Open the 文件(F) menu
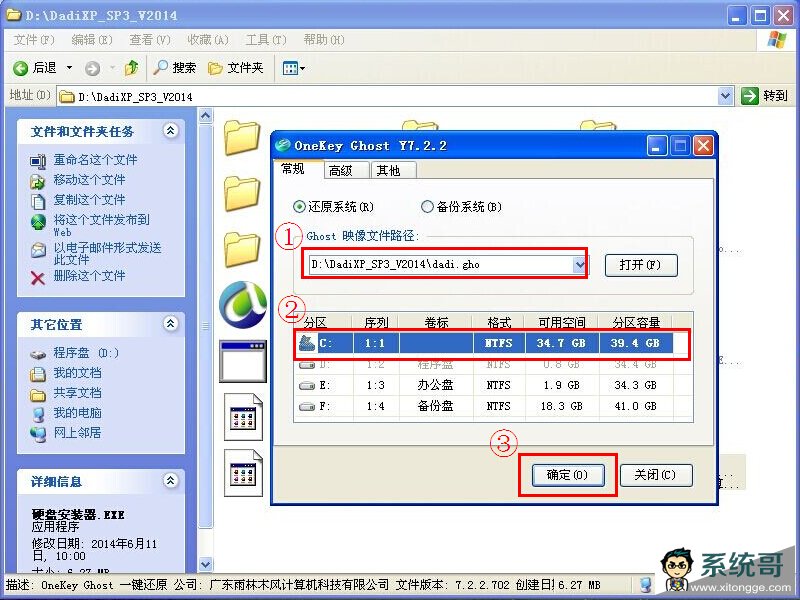 pos(34,40)
